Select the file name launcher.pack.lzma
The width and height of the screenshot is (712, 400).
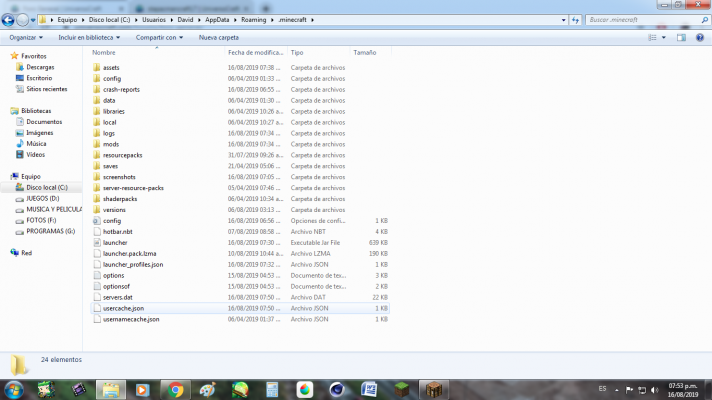(129, 253)
